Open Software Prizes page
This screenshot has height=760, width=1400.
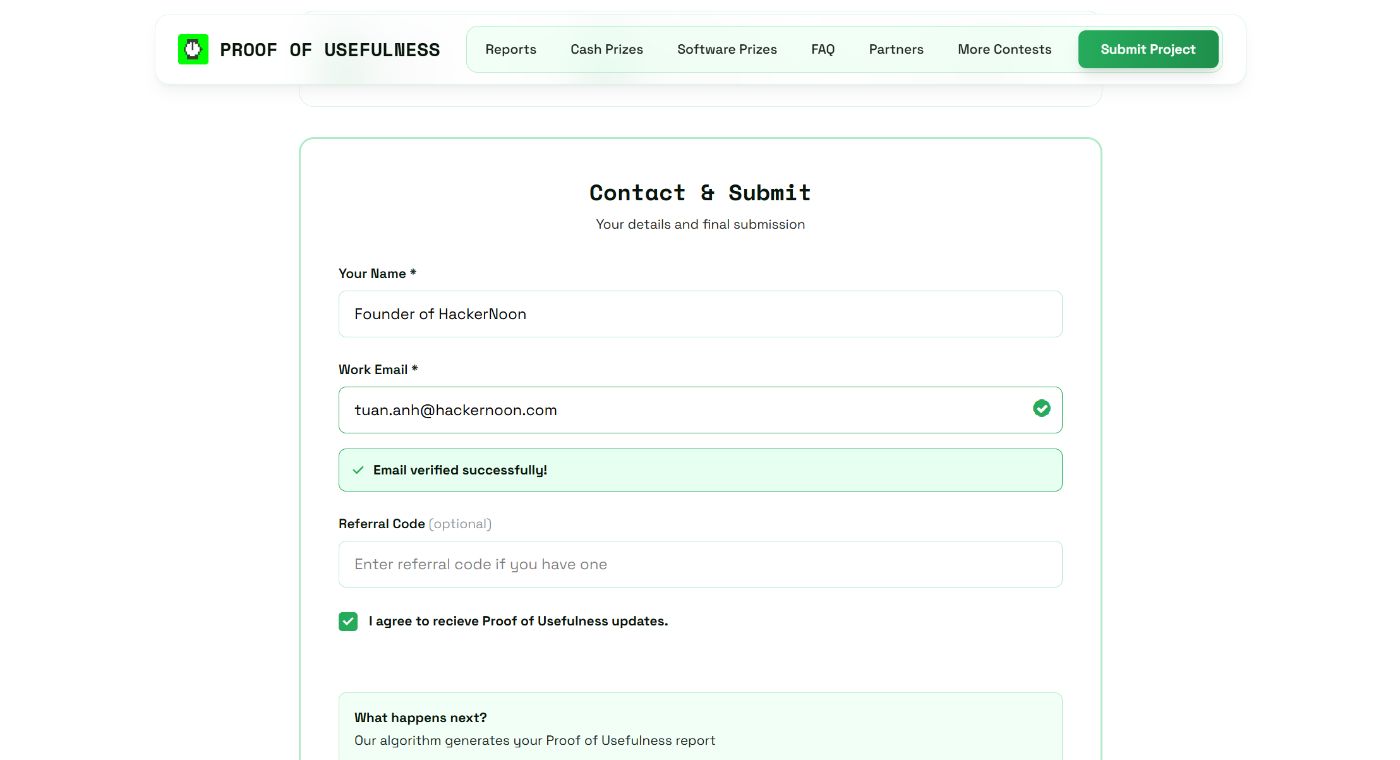[x=727, y=49]
